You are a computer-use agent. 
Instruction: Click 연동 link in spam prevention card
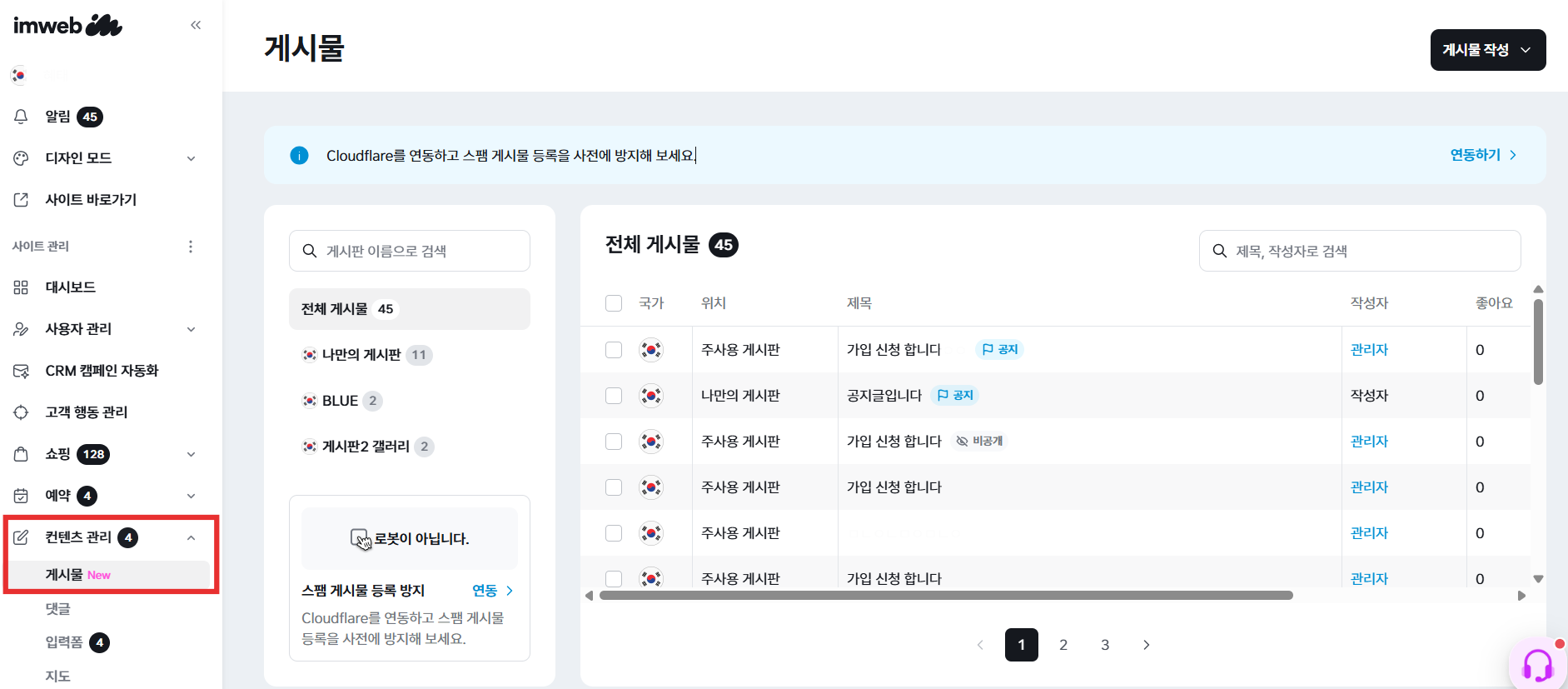pos(493,591)
